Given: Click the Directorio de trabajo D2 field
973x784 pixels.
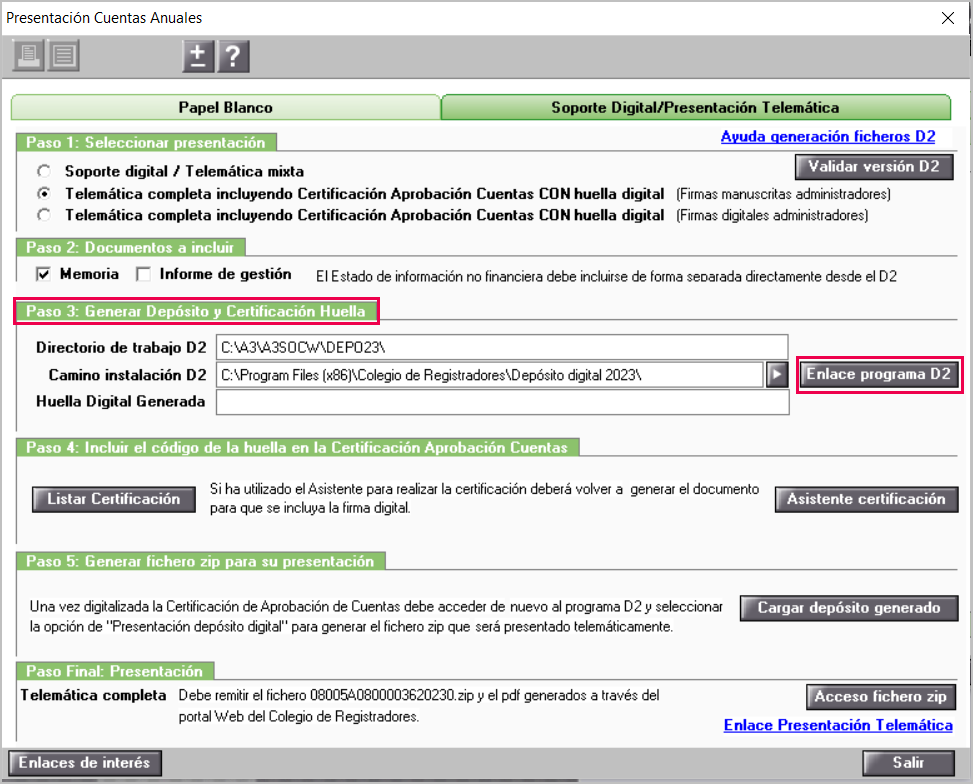Looking at the screenshot, I should point(502,348).
